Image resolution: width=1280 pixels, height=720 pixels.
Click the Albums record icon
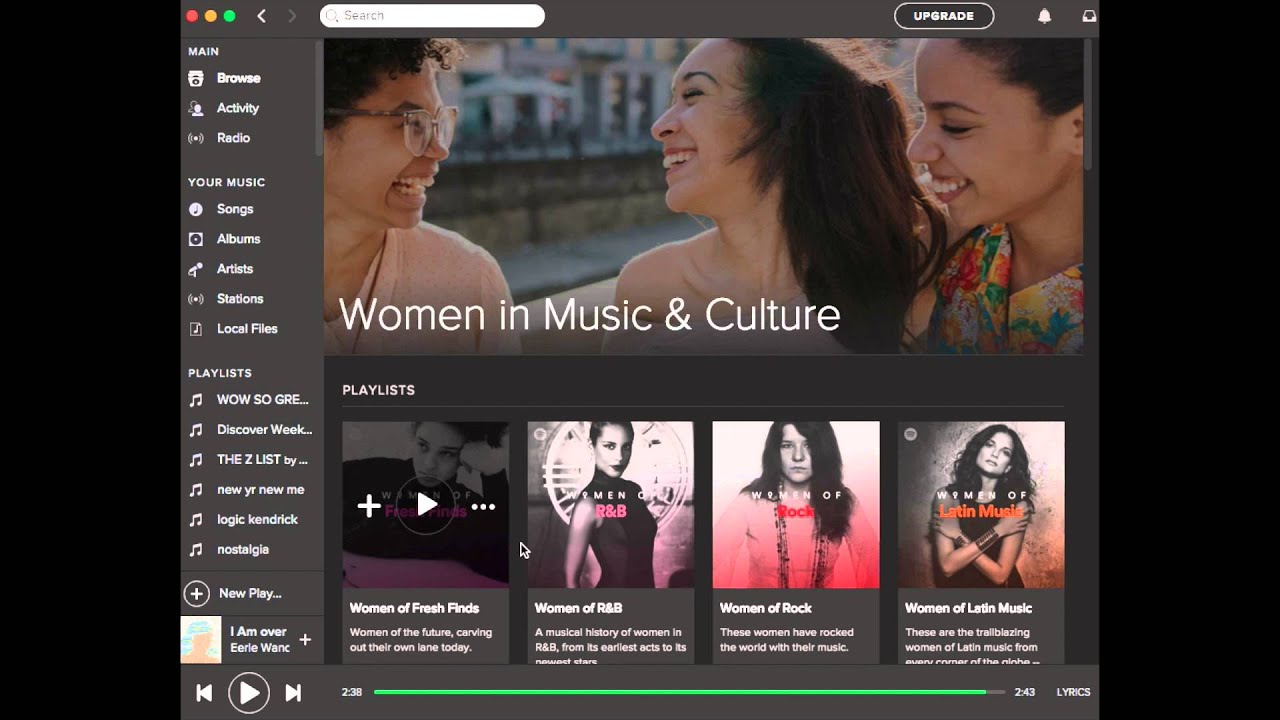tap(196, 239)
